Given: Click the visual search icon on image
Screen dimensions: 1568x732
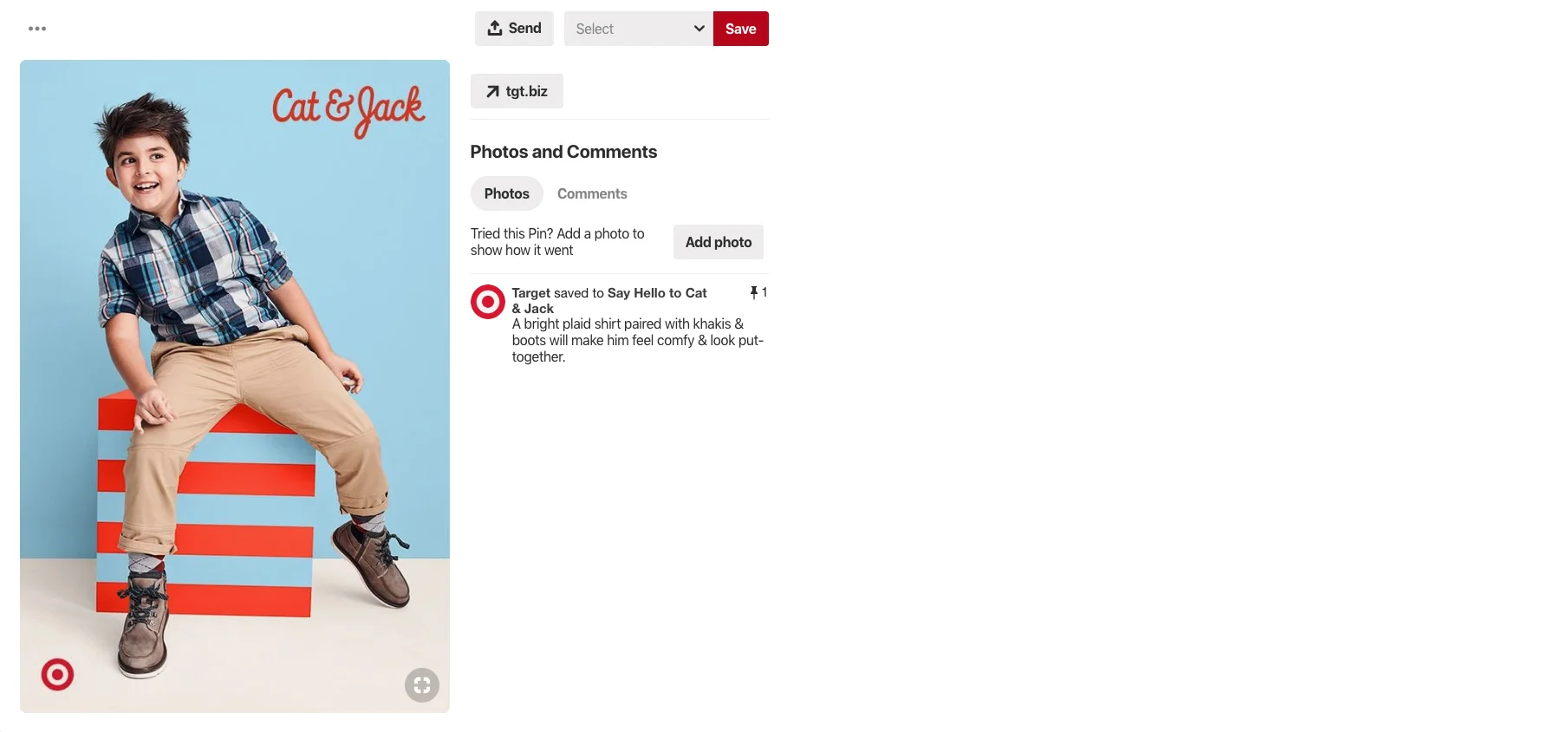Looking at the screenshot, I should pyautogui.click(x=422, y=685).
